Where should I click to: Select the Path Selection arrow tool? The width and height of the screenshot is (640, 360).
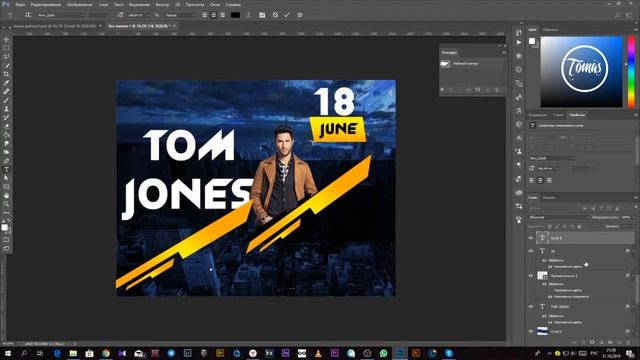pos(6,178)
